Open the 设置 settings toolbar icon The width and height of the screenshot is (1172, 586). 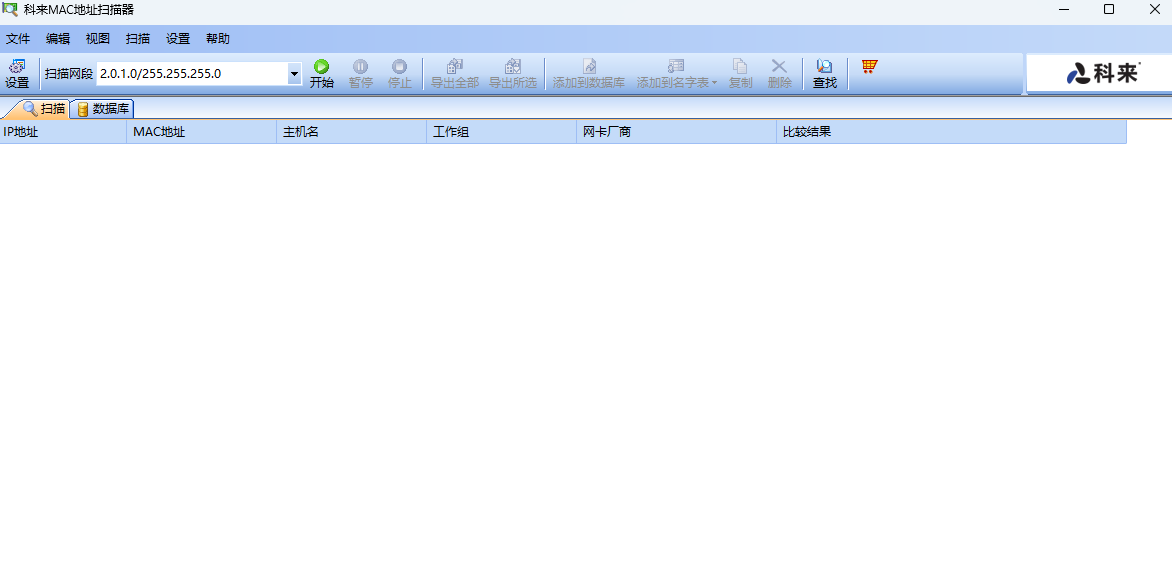(x=17, y=74)
